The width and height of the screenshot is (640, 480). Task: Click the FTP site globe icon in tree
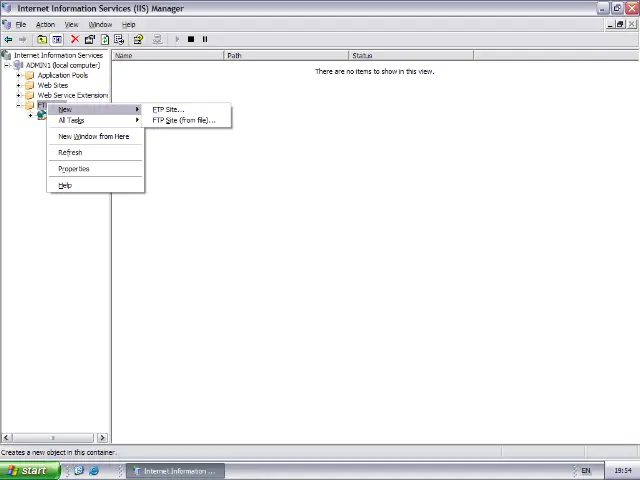coord(41,115)
